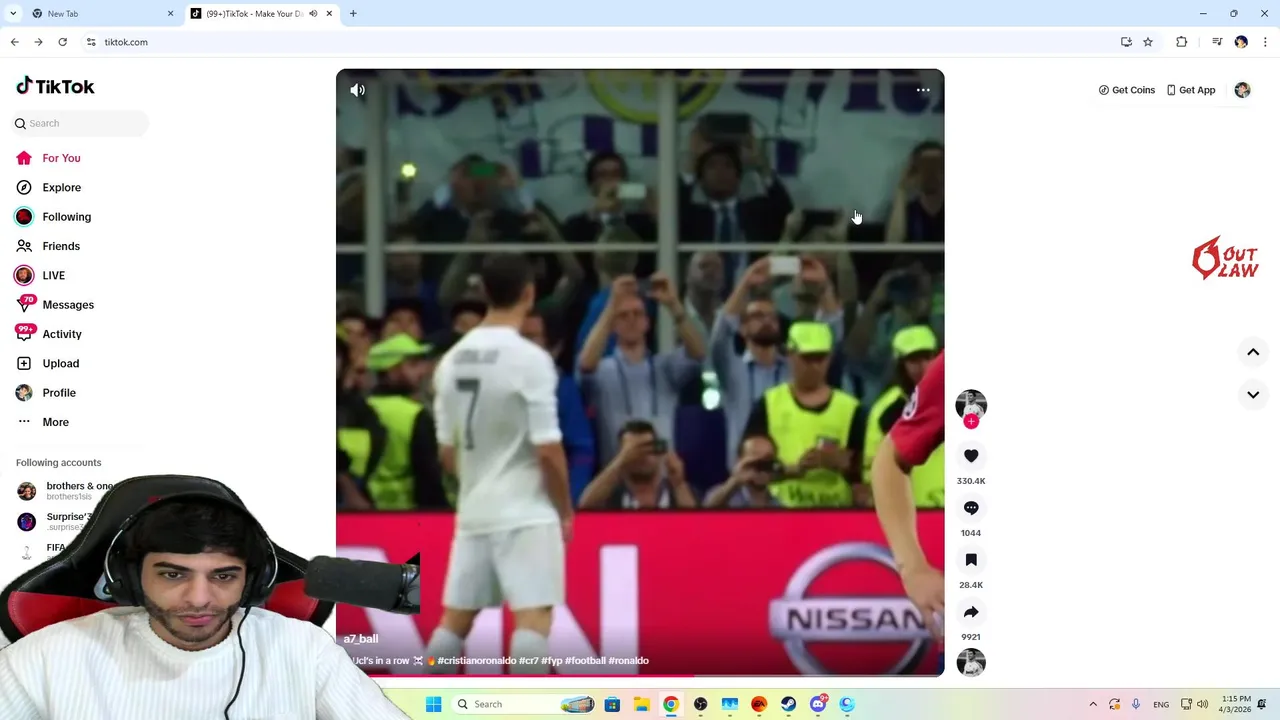Click the TikTok logo
The width and height of the screenshot is (1280, 720).
(55, 86)
